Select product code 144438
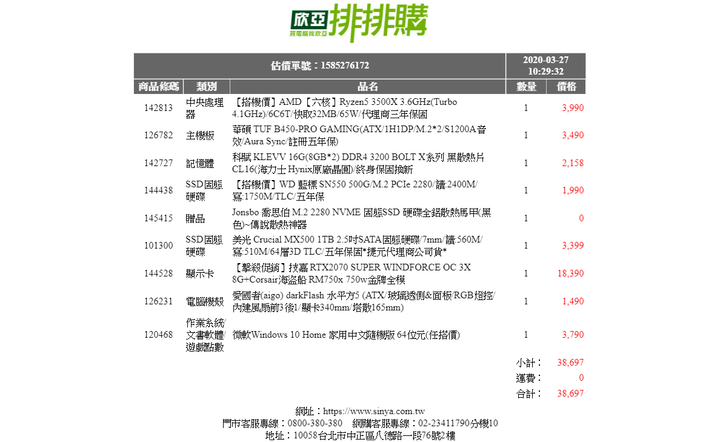720x442 pixels. (158, 190)
